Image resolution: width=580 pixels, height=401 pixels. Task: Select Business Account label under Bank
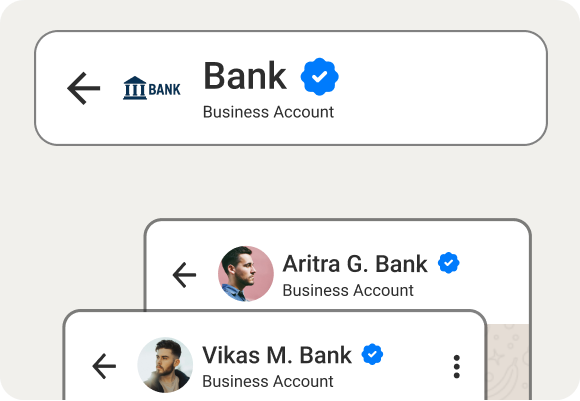269,112
